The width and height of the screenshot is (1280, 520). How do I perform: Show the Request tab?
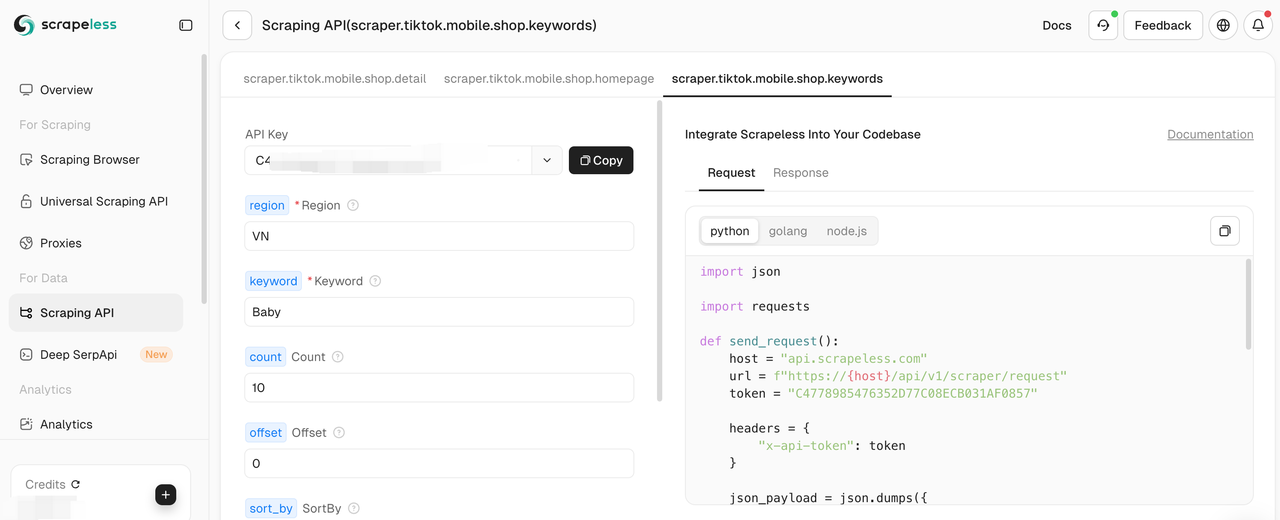(x=731, y=173)
